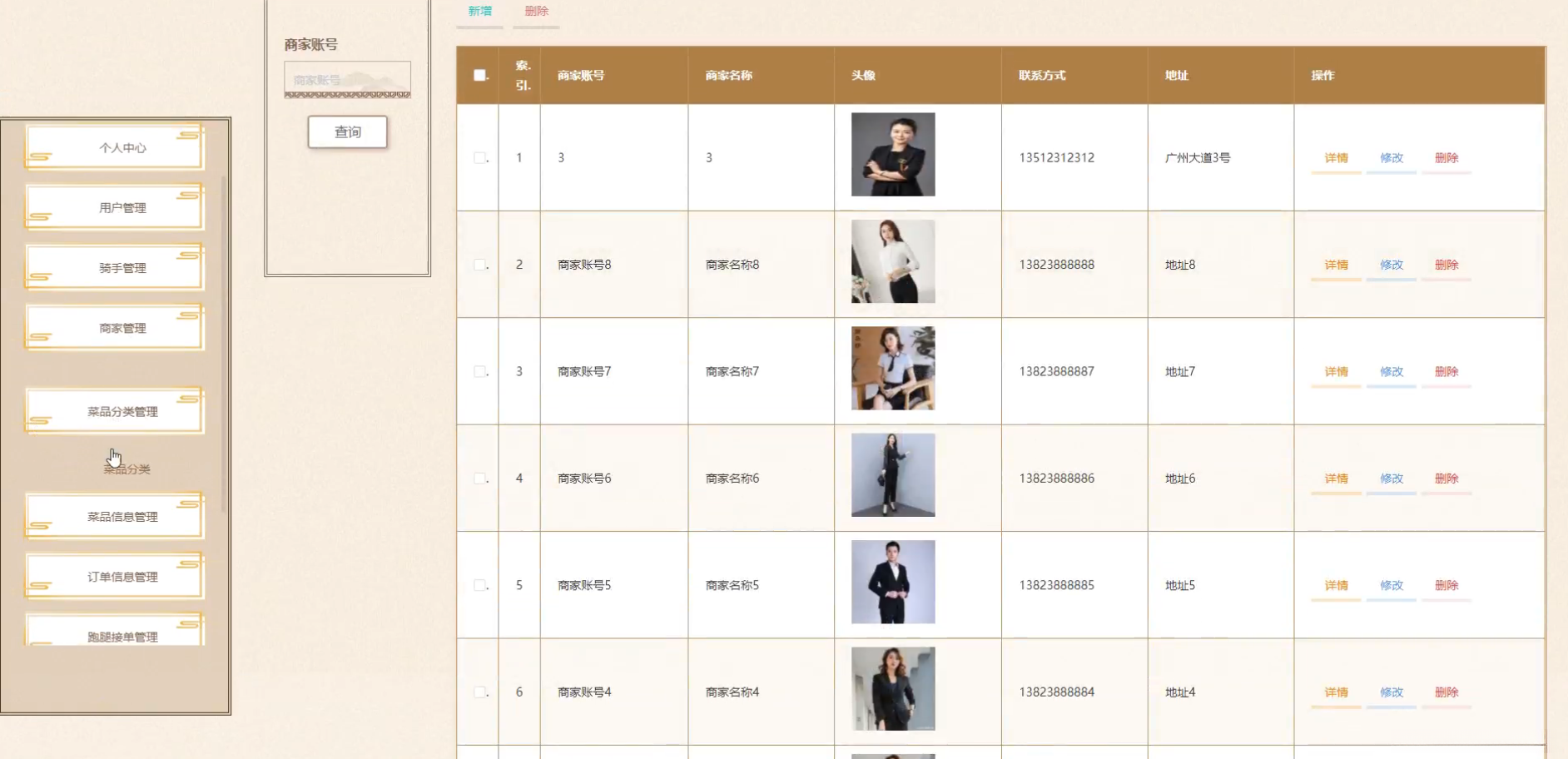This screenshot has width=1568, height=759.
Task: Open the 个人中心 menu item
Action: point(122,147)
